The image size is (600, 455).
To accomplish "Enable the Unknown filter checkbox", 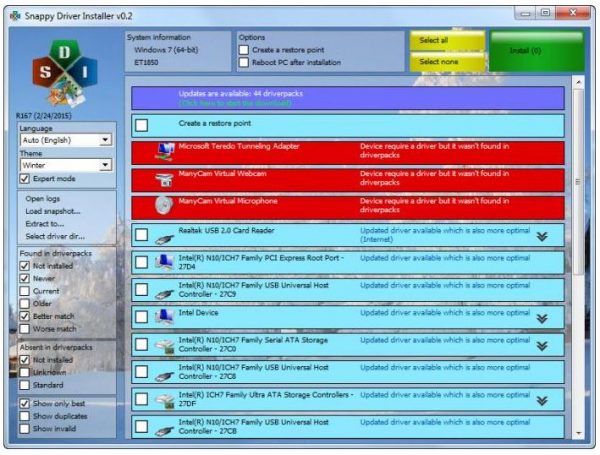I will pos(24,372).
